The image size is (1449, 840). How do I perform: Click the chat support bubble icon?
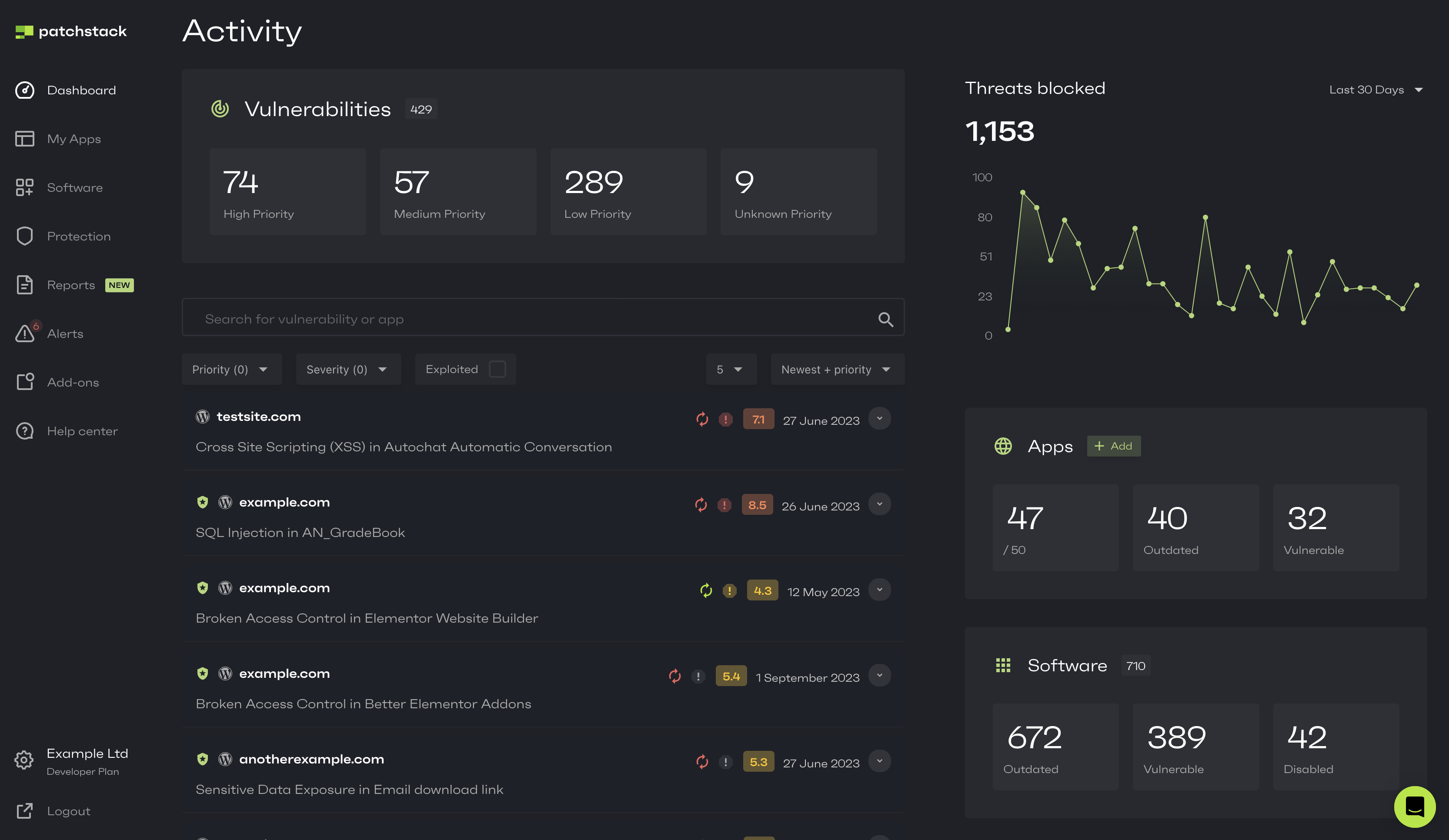1415,806
